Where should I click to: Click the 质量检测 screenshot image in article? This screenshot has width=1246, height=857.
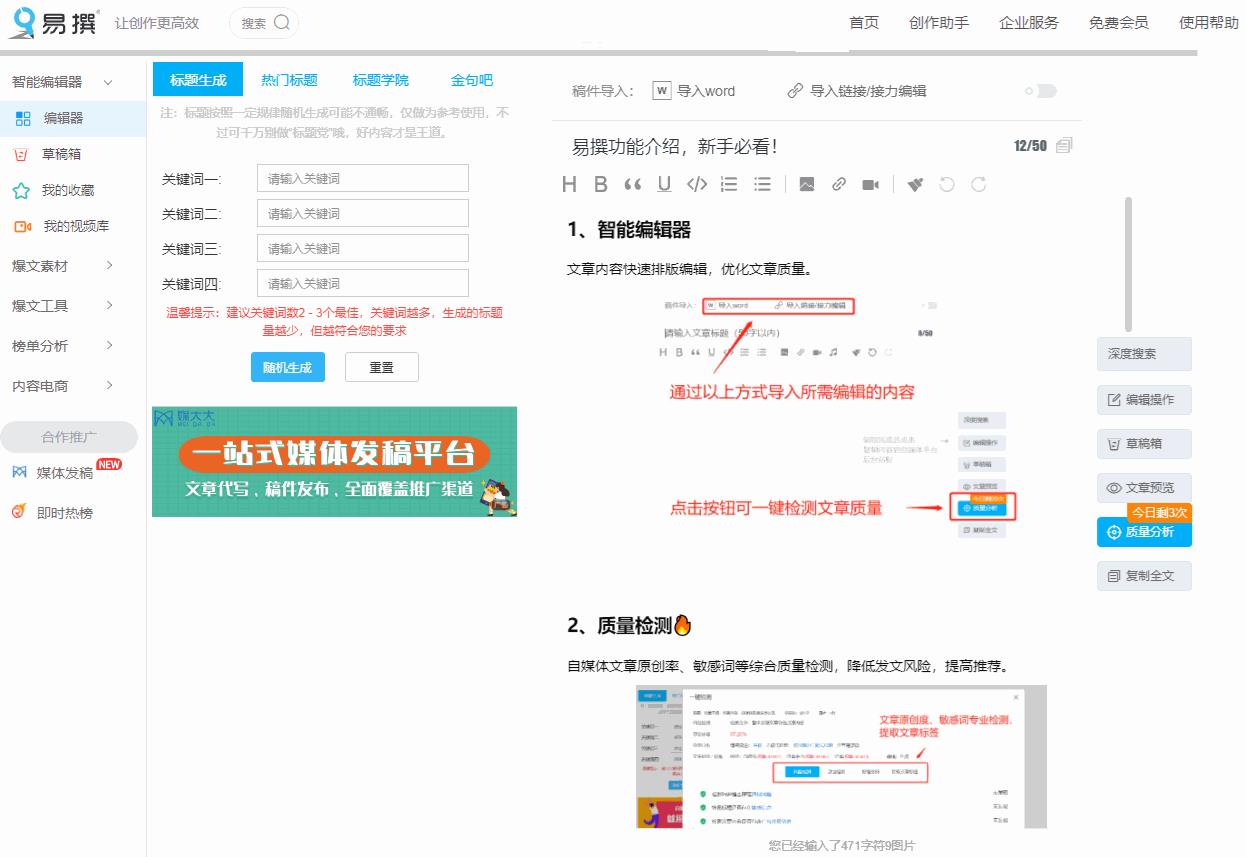pyautogui.click(x=841, y=756)
